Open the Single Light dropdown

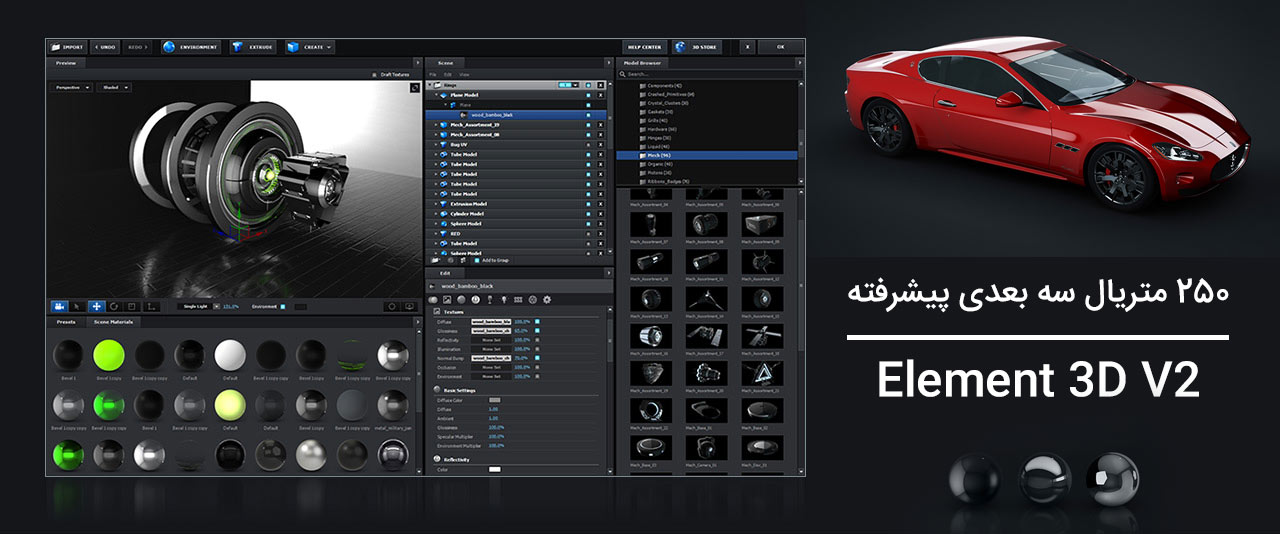199,307
